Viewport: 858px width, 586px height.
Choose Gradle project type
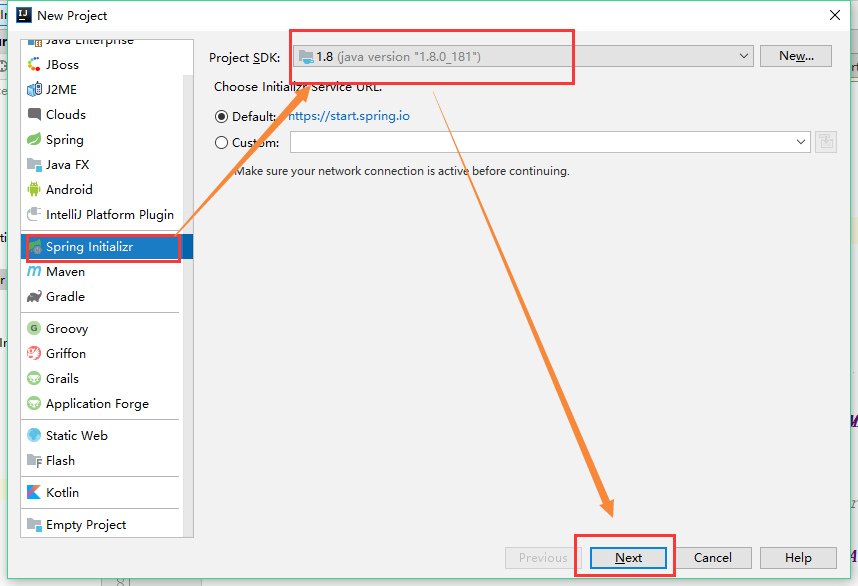point(100,297)
